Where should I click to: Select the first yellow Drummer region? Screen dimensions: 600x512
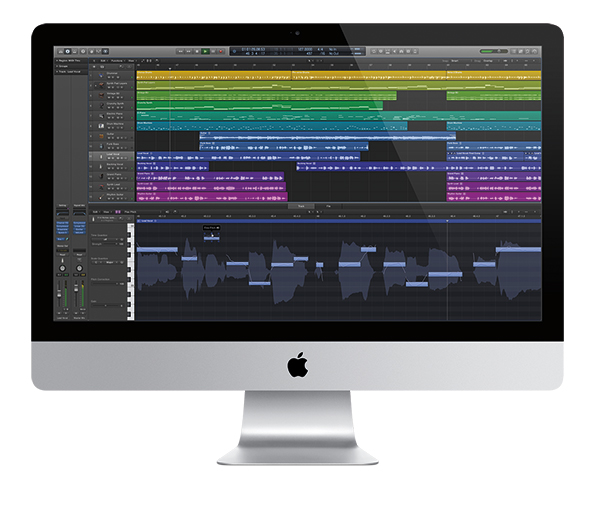[214, 75]
